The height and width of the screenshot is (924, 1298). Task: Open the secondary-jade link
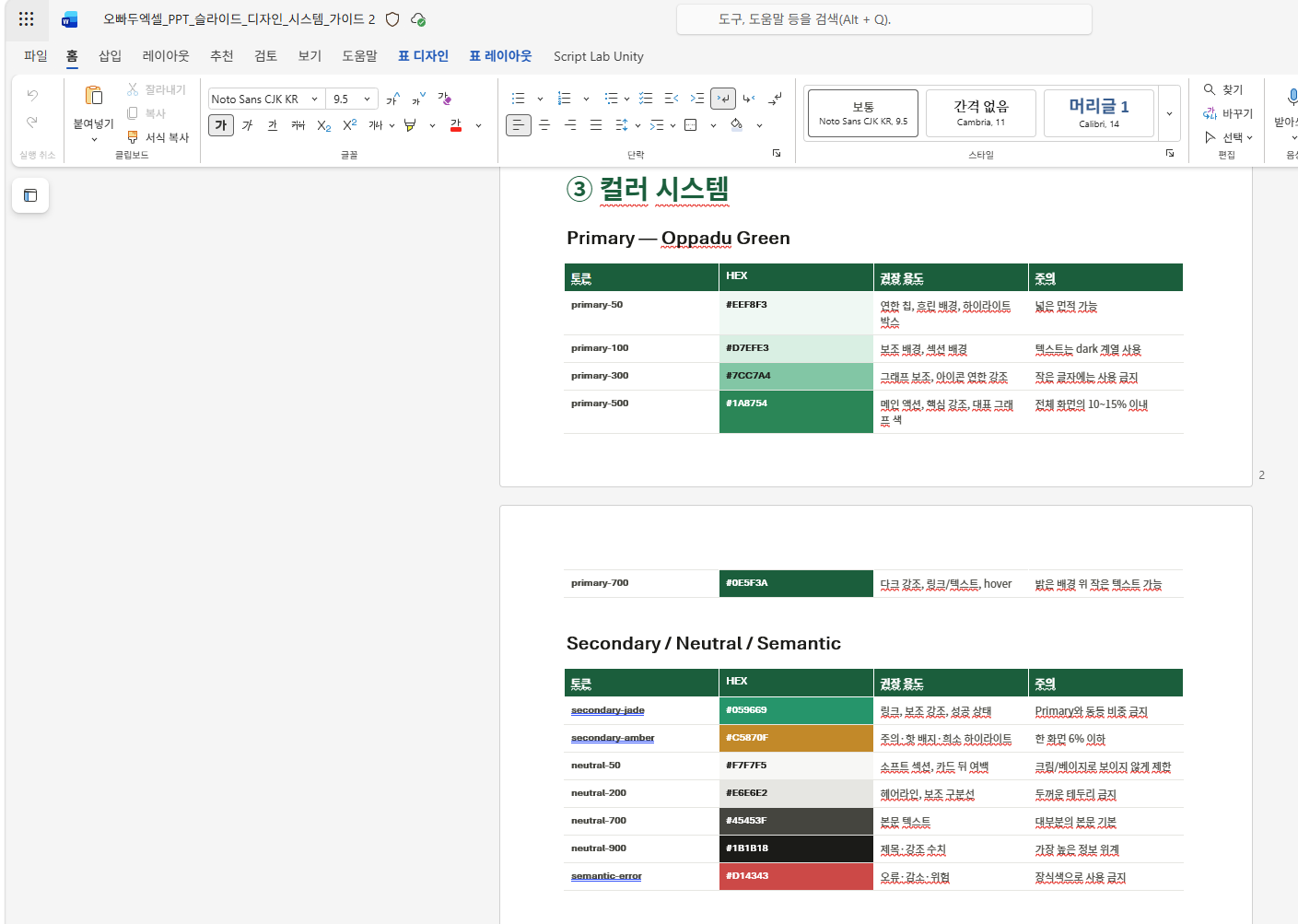tap(607, 710)
